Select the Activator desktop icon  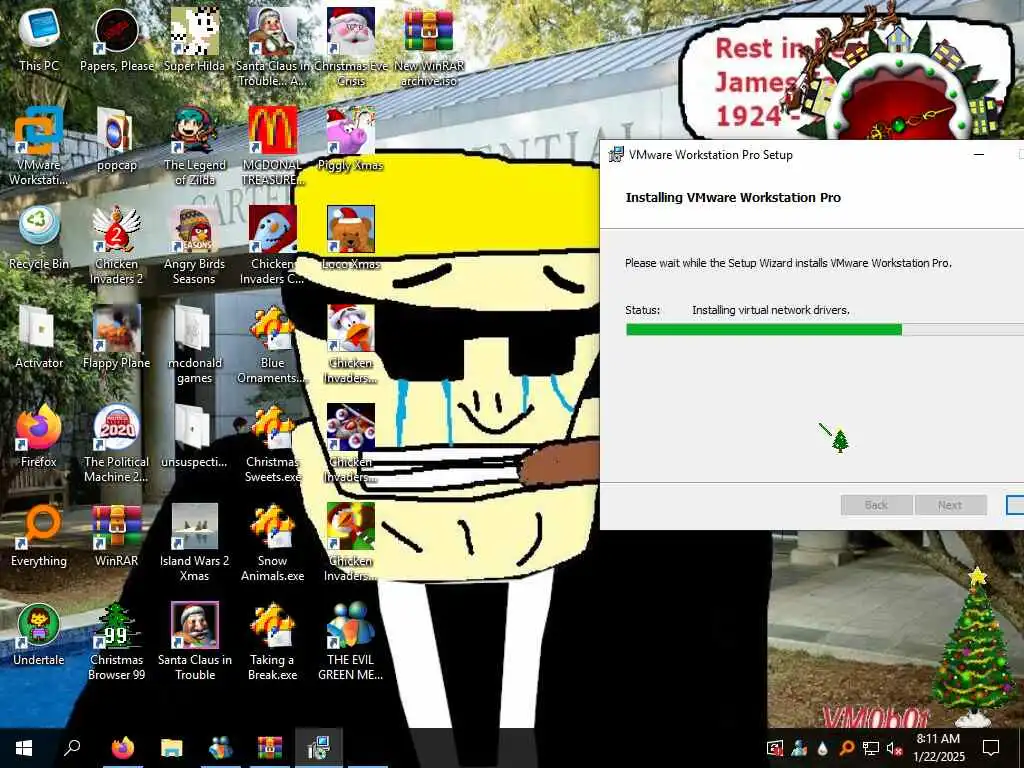coord(39,337)
